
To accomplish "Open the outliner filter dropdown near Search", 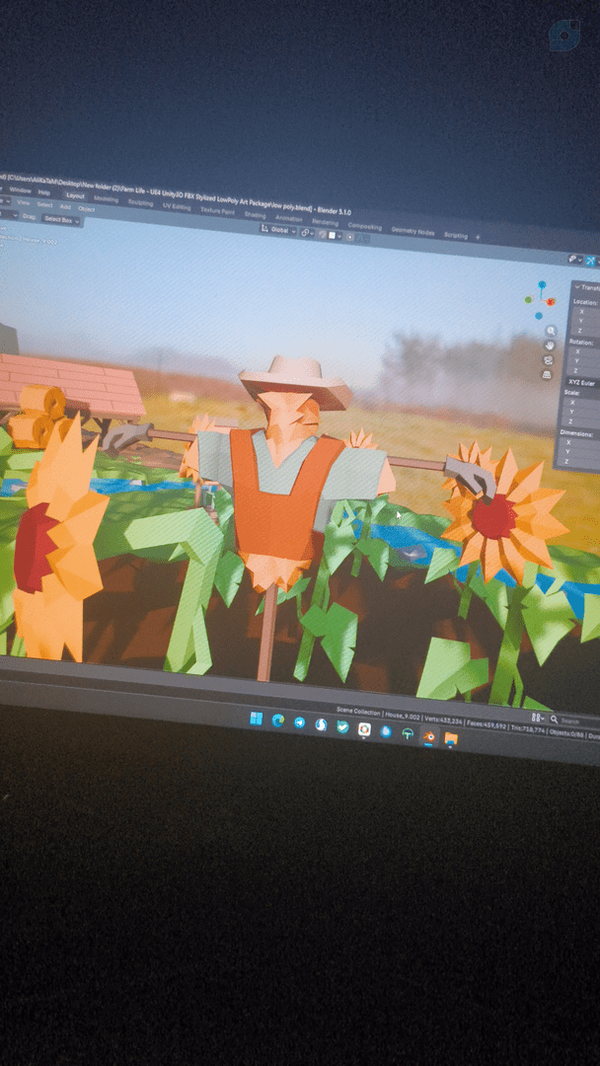I will pos(539,718).
